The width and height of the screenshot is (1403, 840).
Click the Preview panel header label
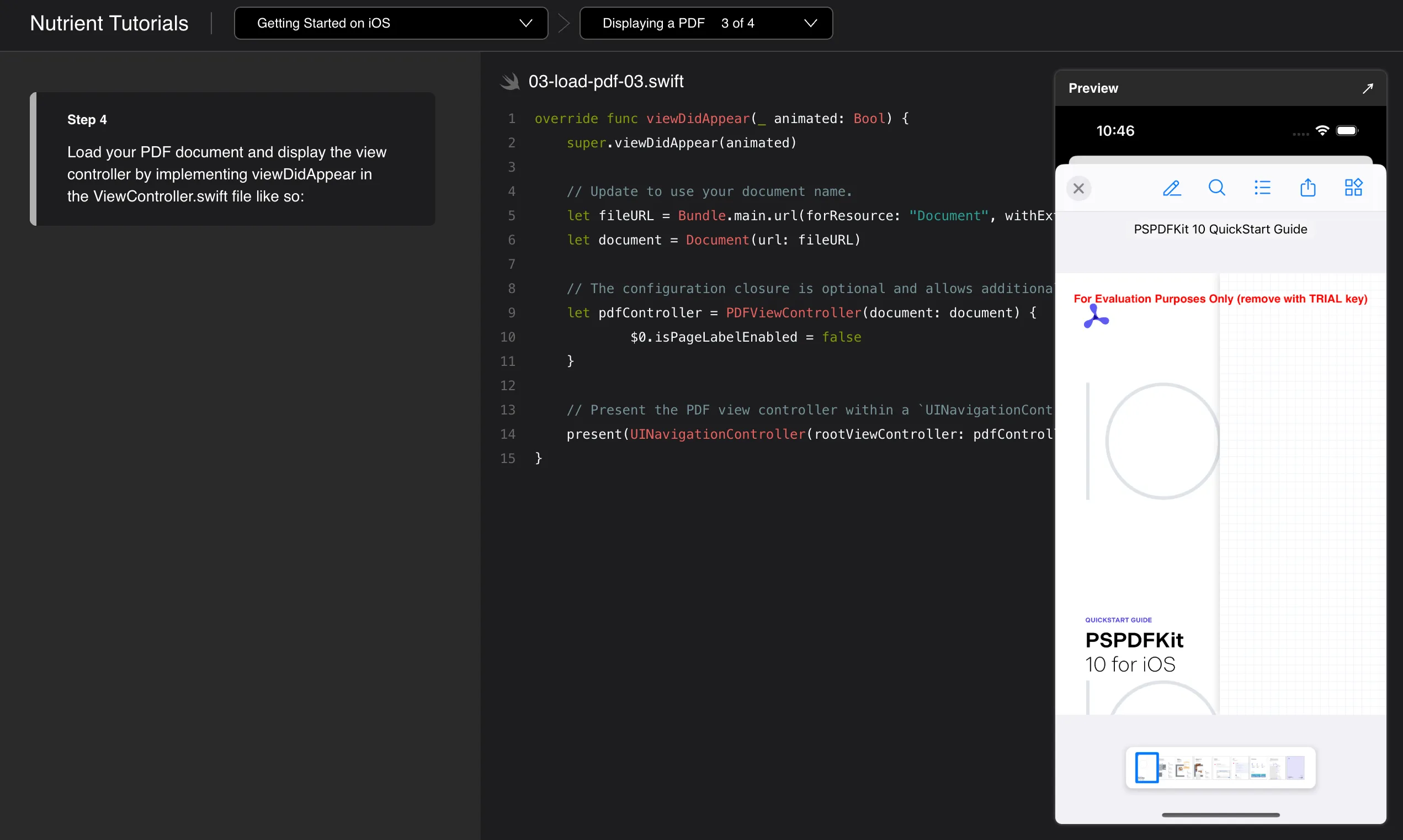point(1093,88)
